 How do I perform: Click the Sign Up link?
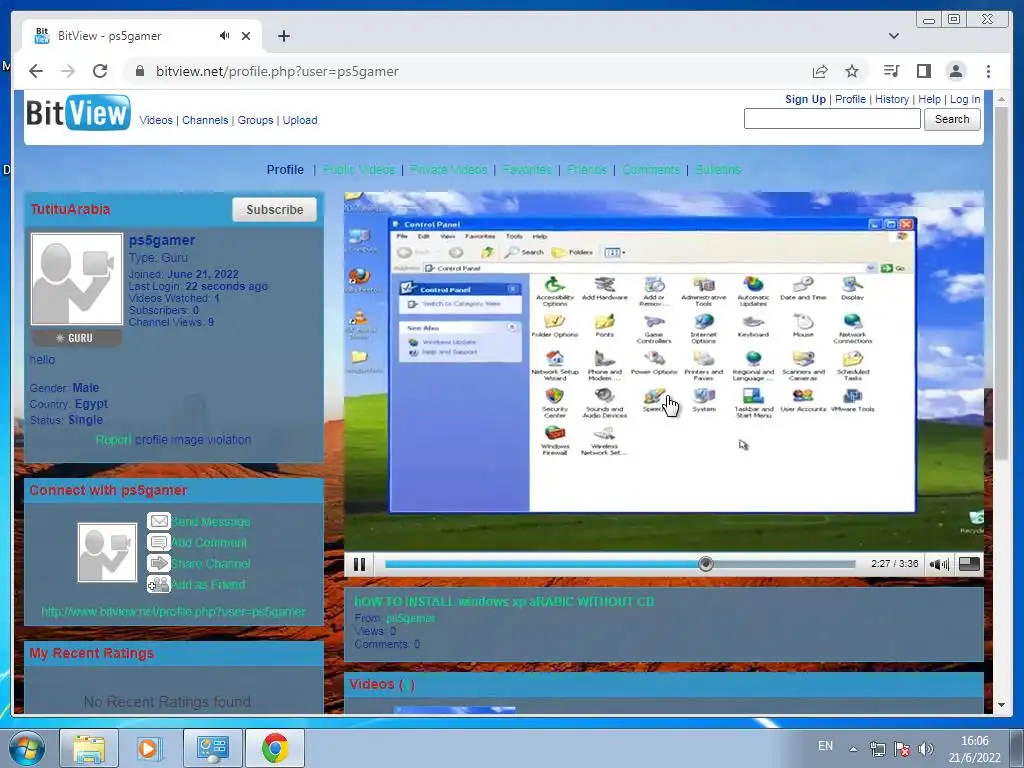coord(805,99)
